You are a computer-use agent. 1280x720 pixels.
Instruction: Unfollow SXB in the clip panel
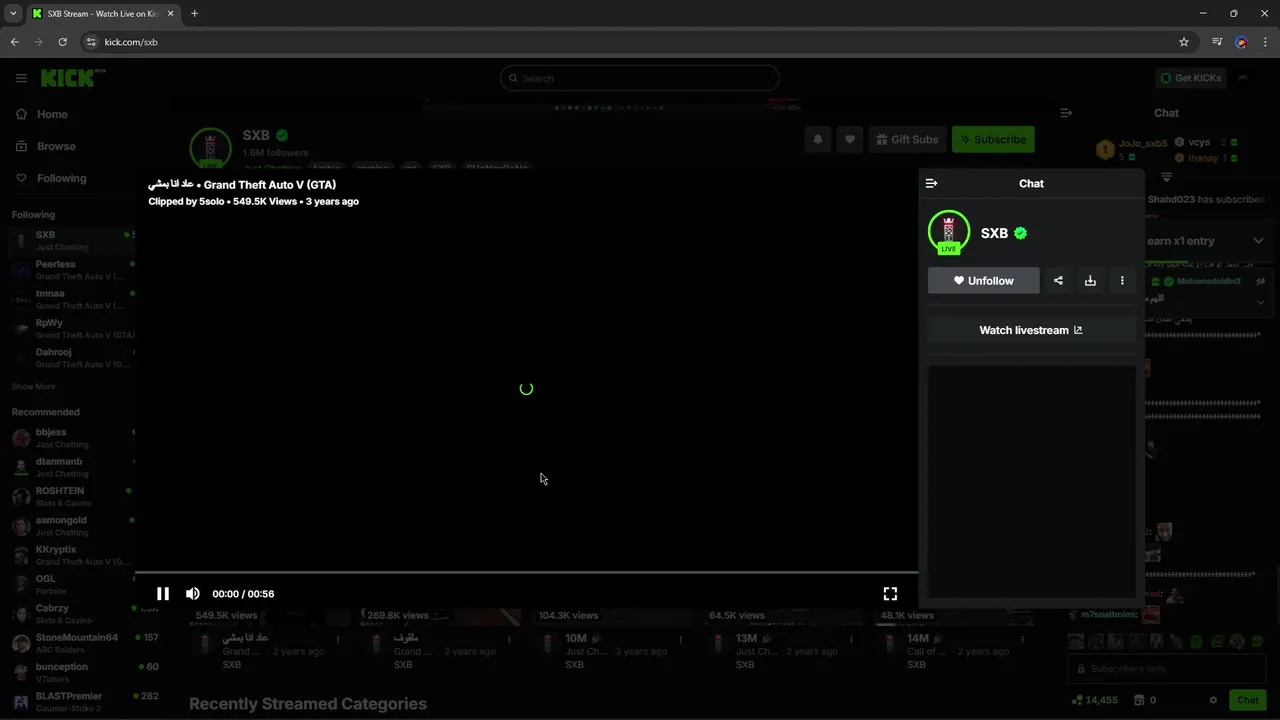pos(984,281)
